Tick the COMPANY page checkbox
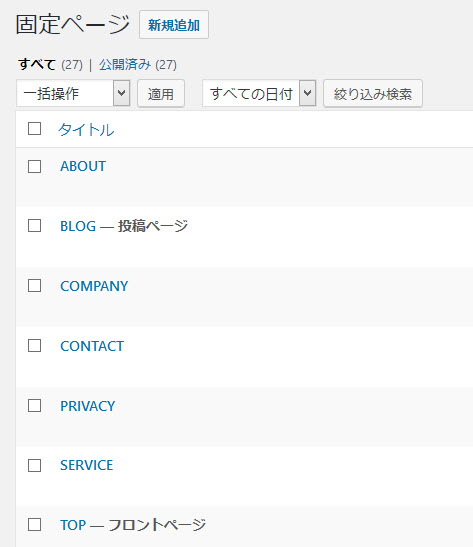Viewport: 473px width, 547px height. [35, 286]
